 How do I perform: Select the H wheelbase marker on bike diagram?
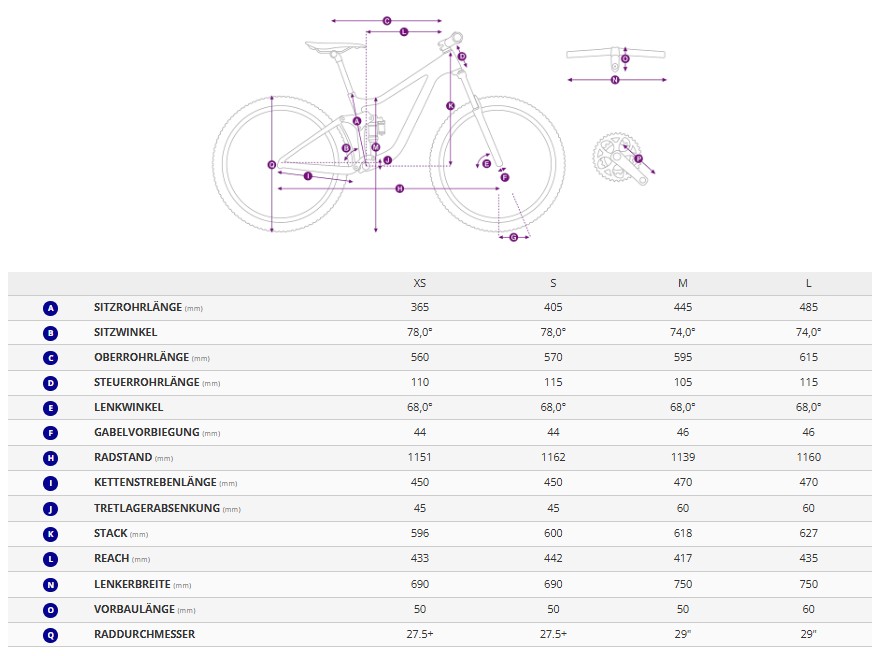point(399,188)
